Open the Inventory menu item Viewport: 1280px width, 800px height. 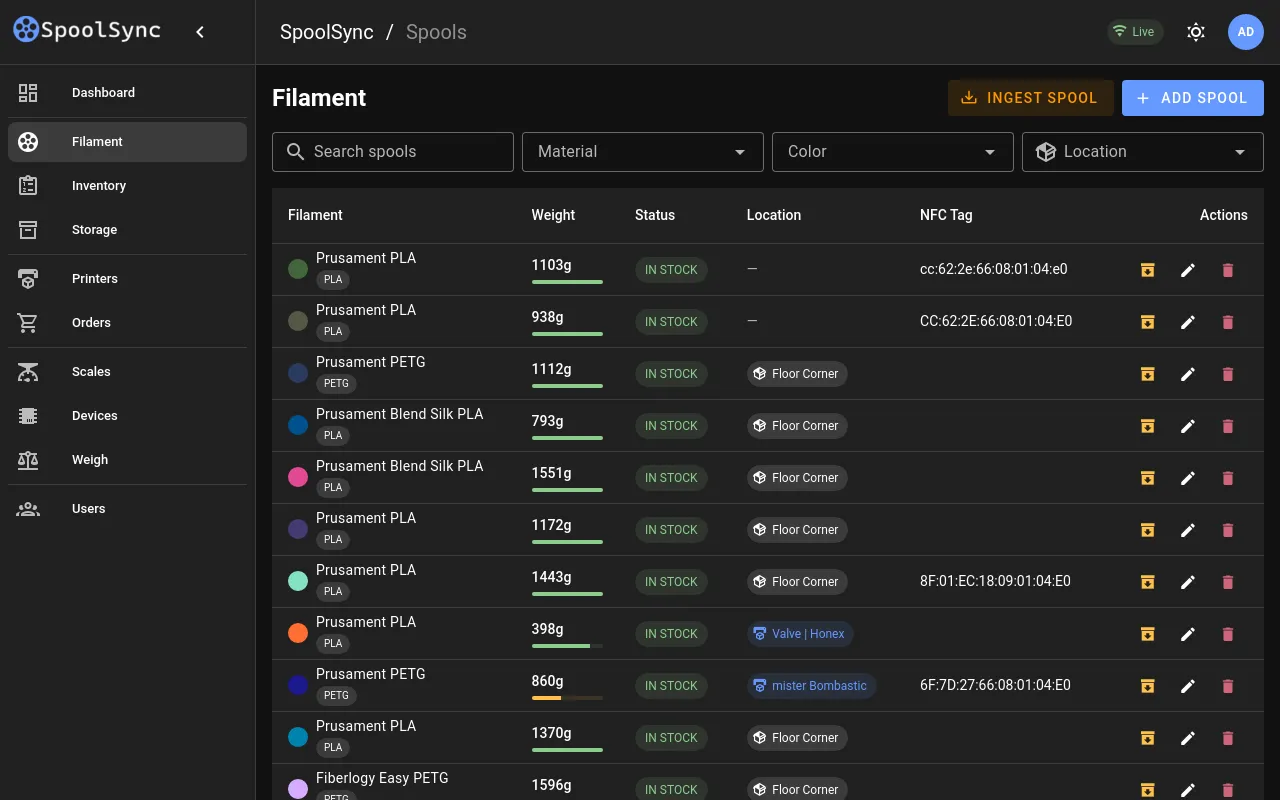(98, 186)
